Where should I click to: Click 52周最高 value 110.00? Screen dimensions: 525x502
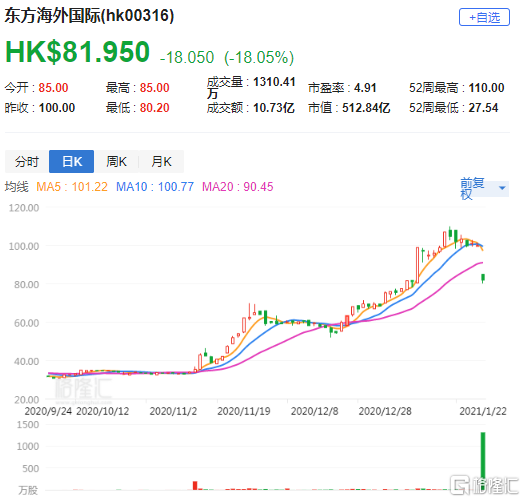[486, 88]
